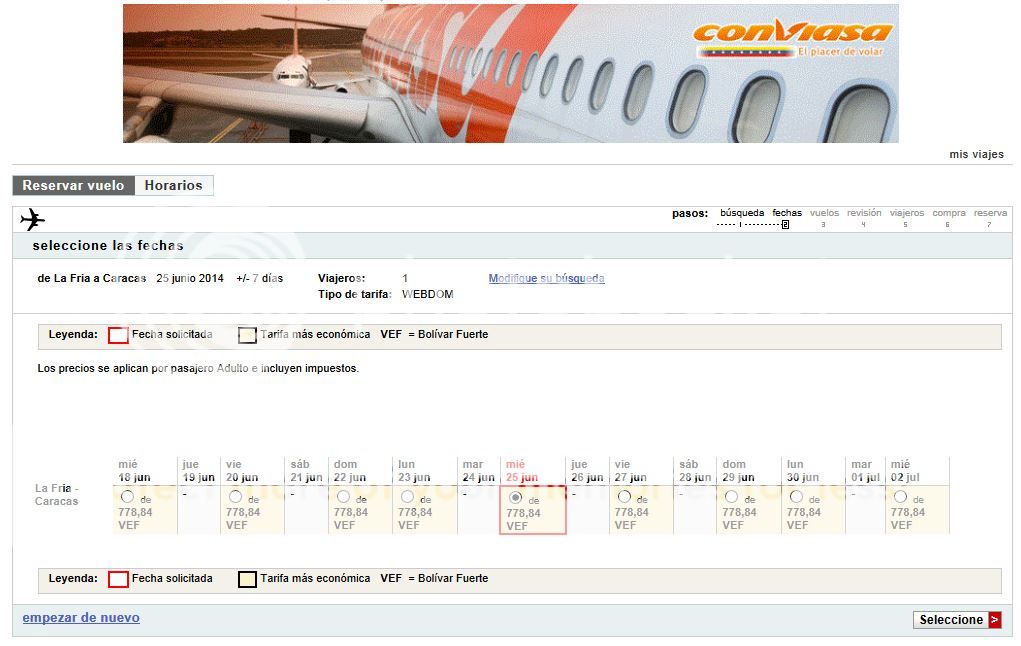Select the vie 20 jun fare radio button

235,496
